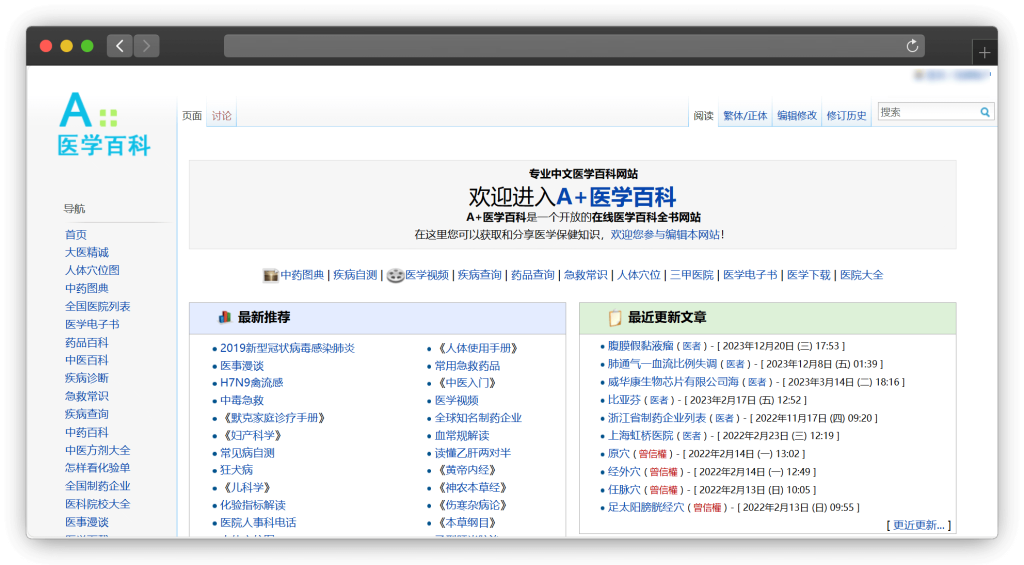Click the film reel icon beside 医学视频

(395, 276)
